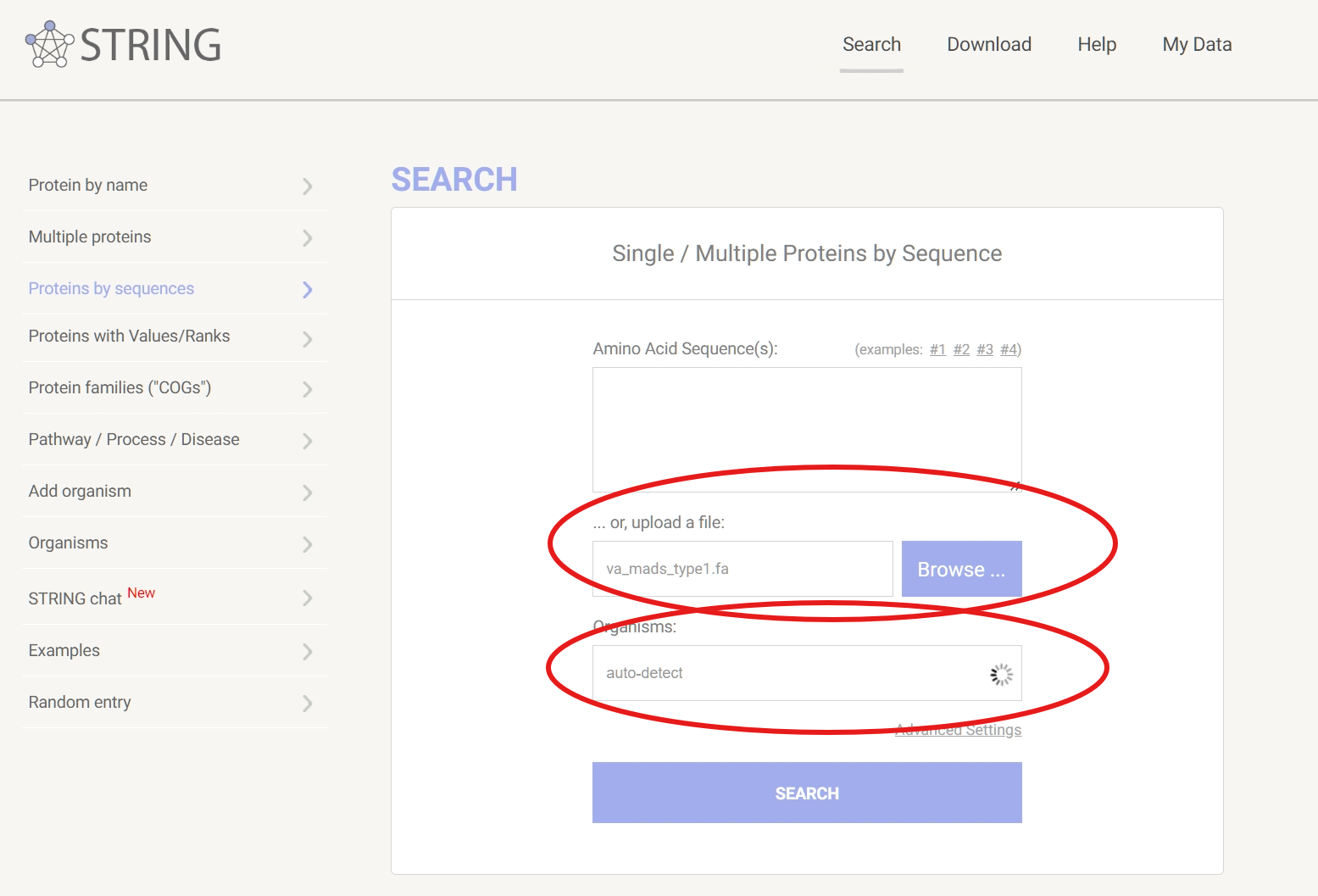Click the chevron next to Protein by name

tap(308, 186)
